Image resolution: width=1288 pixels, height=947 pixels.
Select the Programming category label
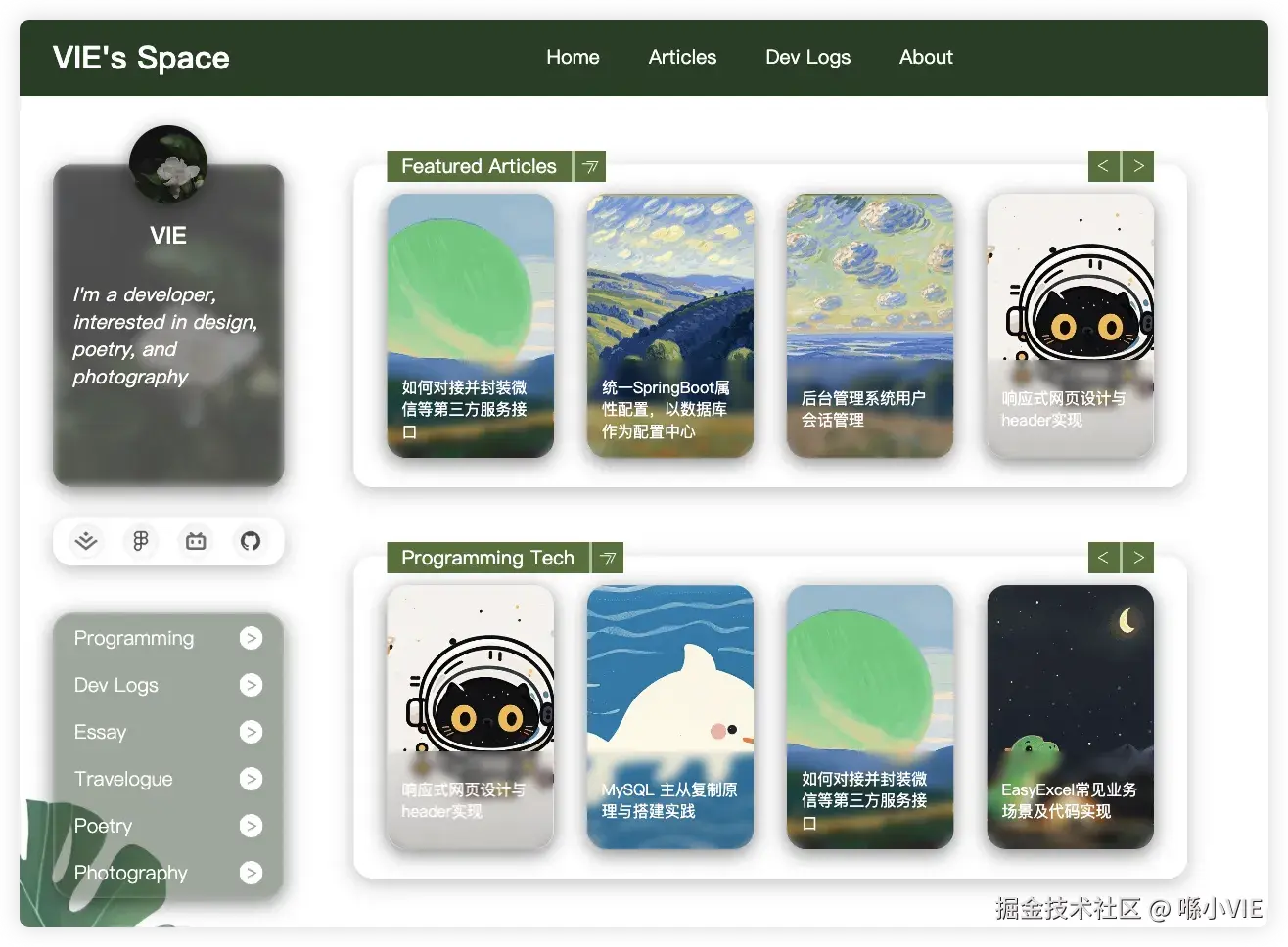point(134,638)
